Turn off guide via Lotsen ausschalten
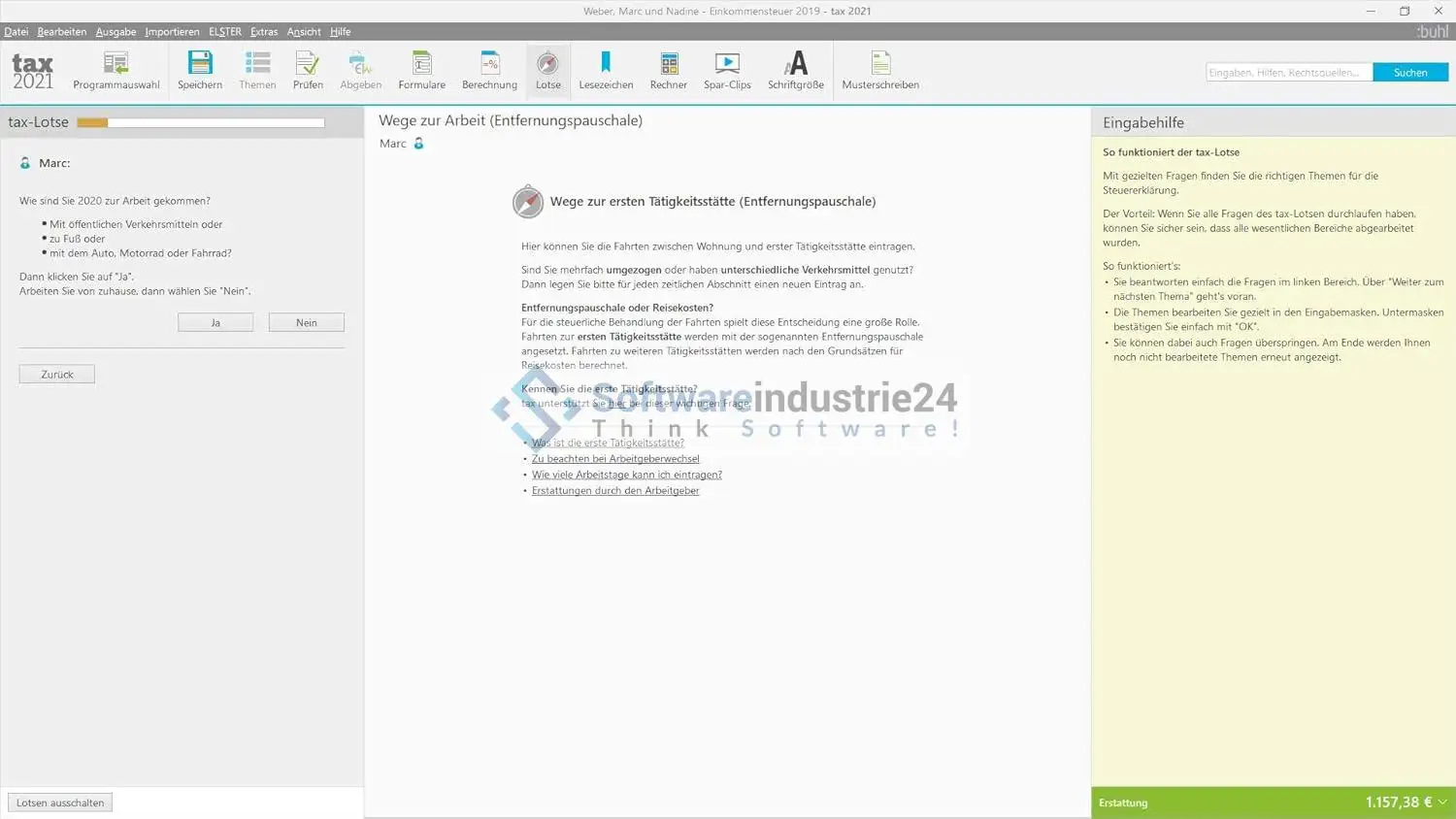 [x=60, y=803]
